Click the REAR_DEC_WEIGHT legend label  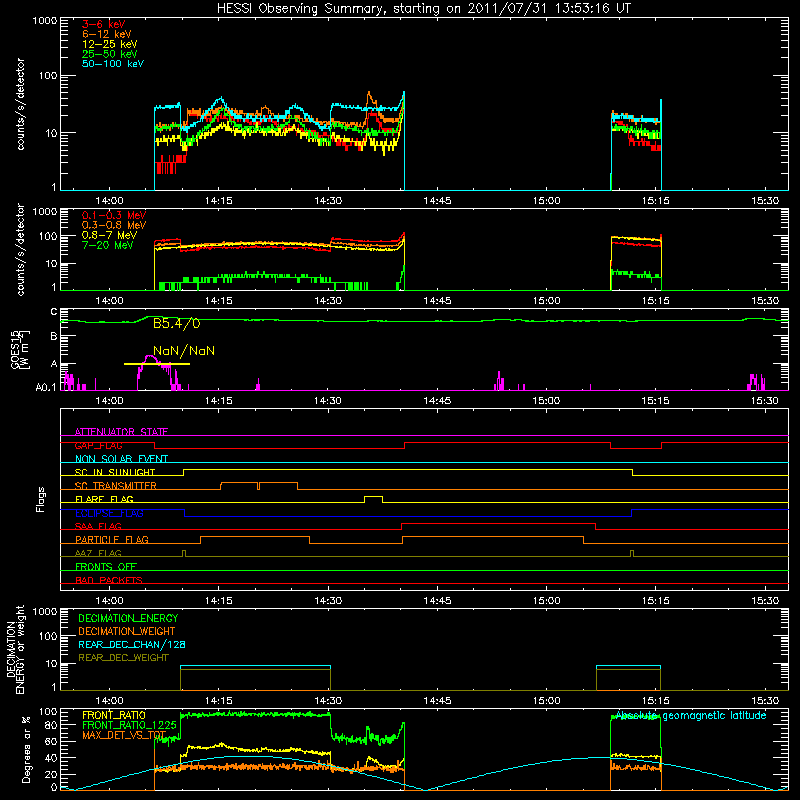[123, 658]
